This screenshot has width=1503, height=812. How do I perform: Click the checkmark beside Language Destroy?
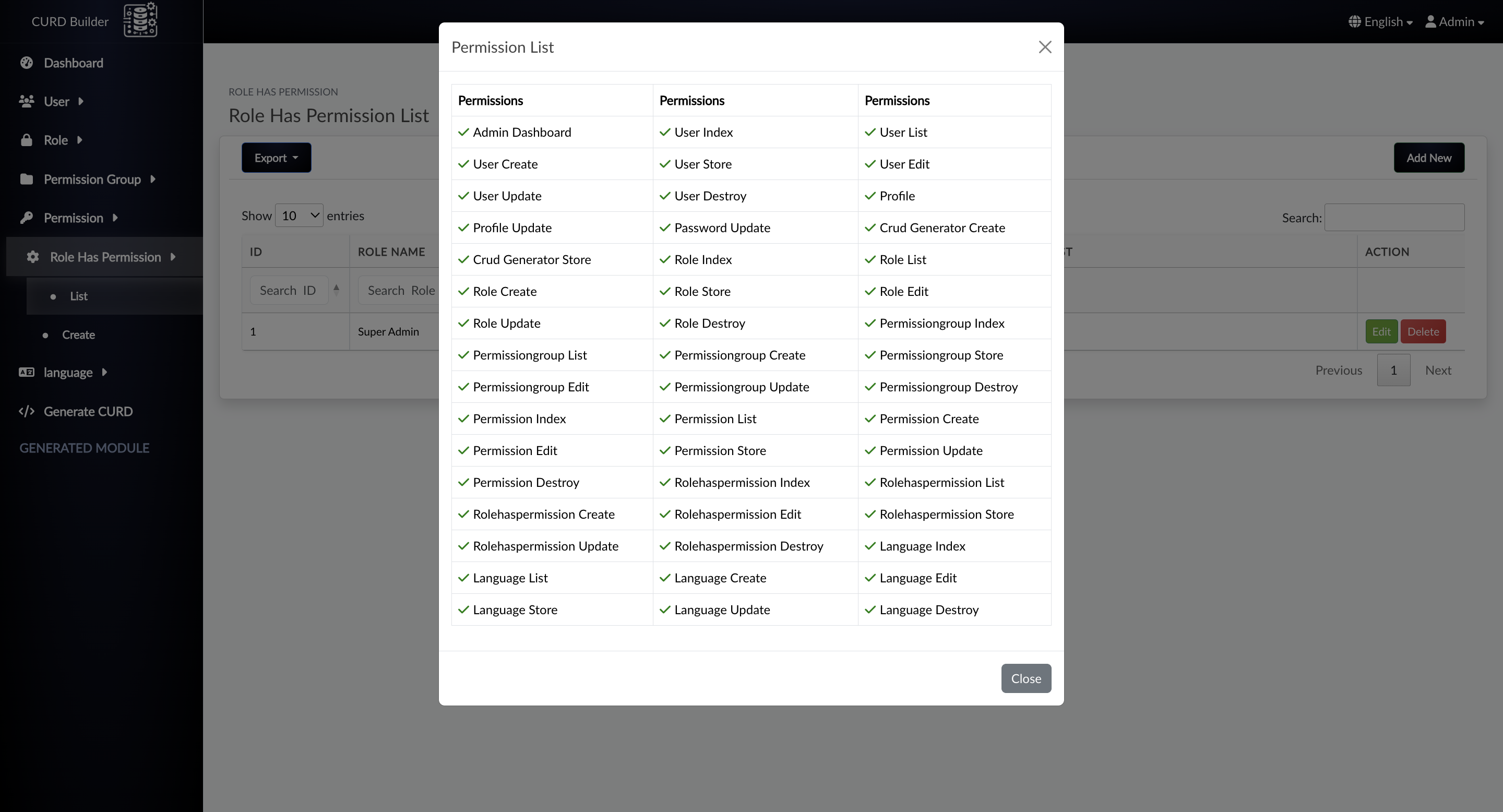point(870,610)
